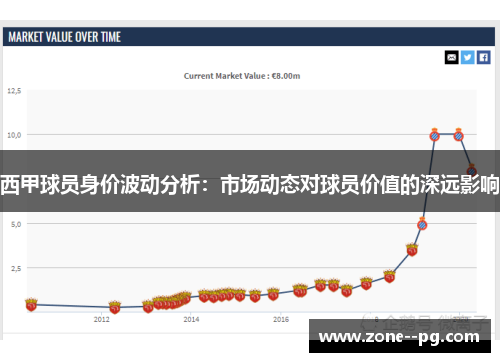Viewport: 500px width, 362px height.
Task: Select the blue-striped badge marker on the 5,0 line
Action: (422, 224)
